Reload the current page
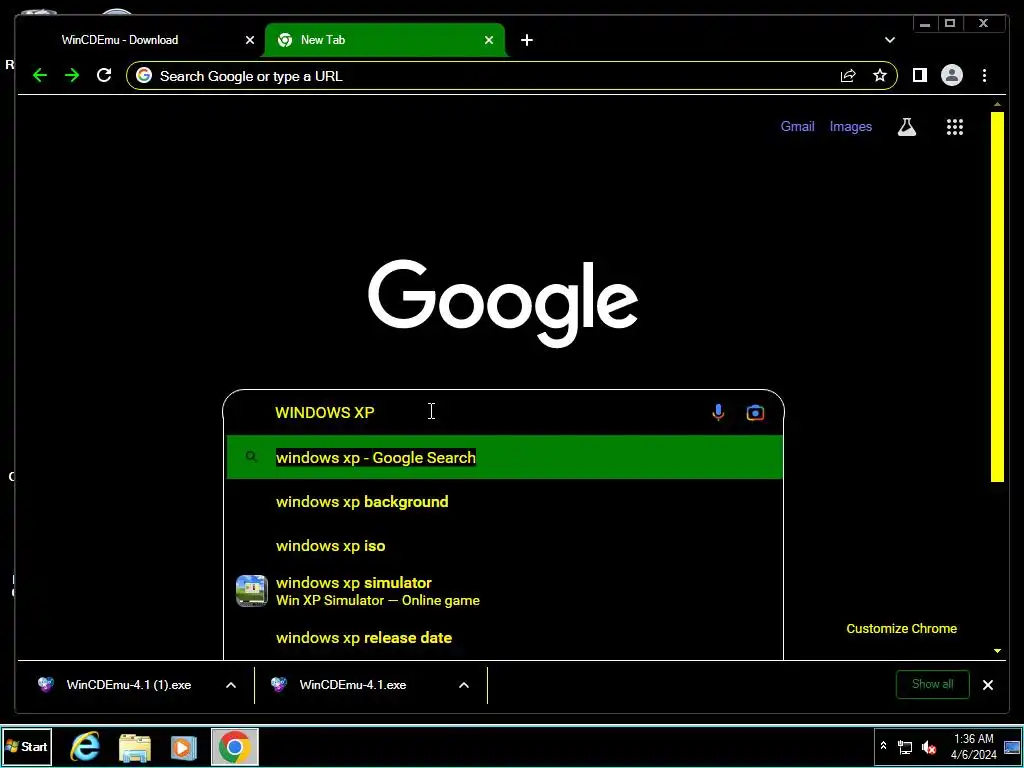1024x768 pixels. coord(104,75)
